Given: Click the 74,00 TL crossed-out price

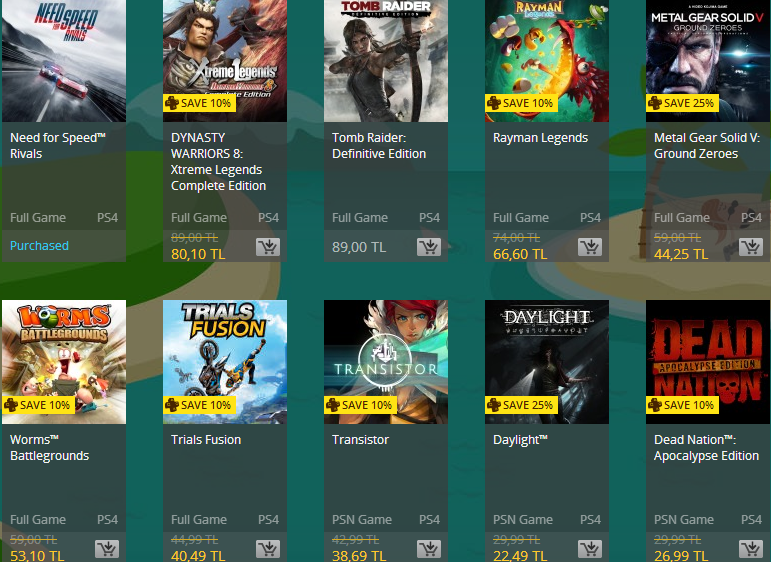Looking at the screenshot, I should click(x=516, y=237).
